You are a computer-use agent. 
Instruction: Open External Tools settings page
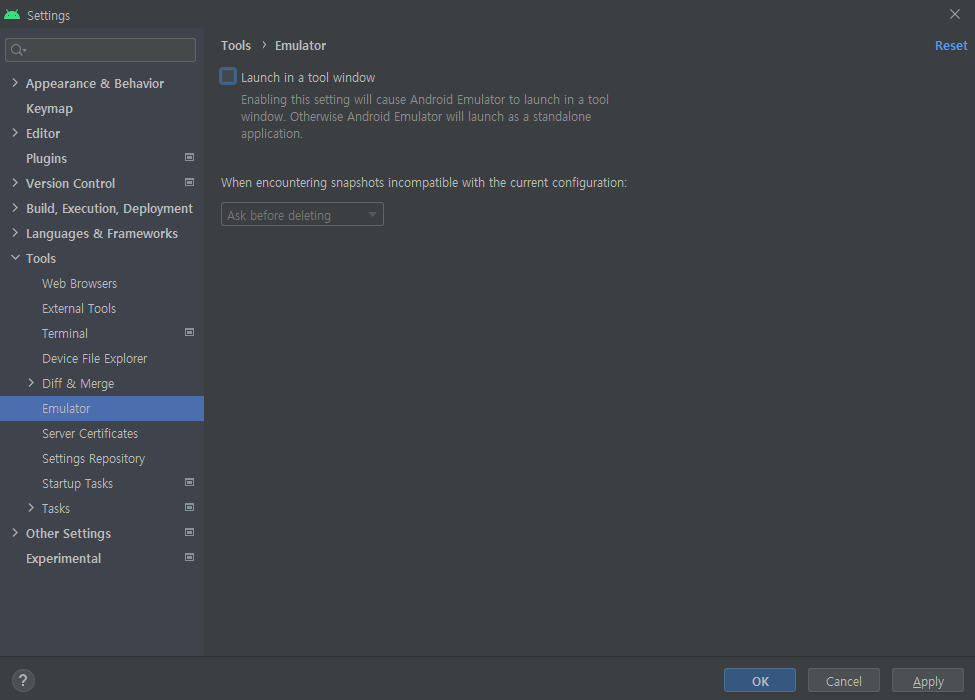click(79, 308)
